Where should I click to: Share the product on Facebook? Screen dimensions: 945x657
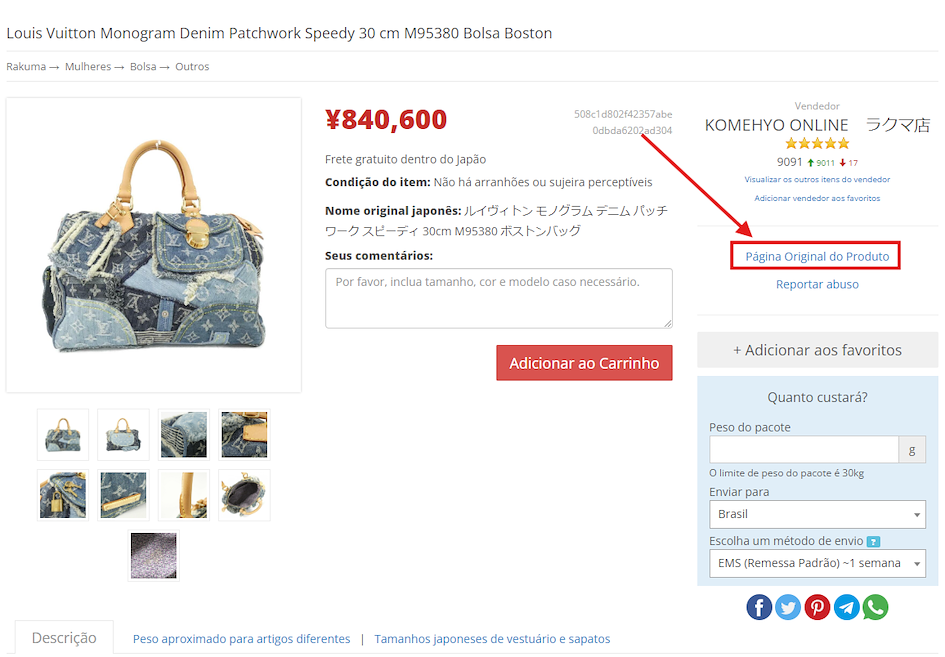[759, 607]
